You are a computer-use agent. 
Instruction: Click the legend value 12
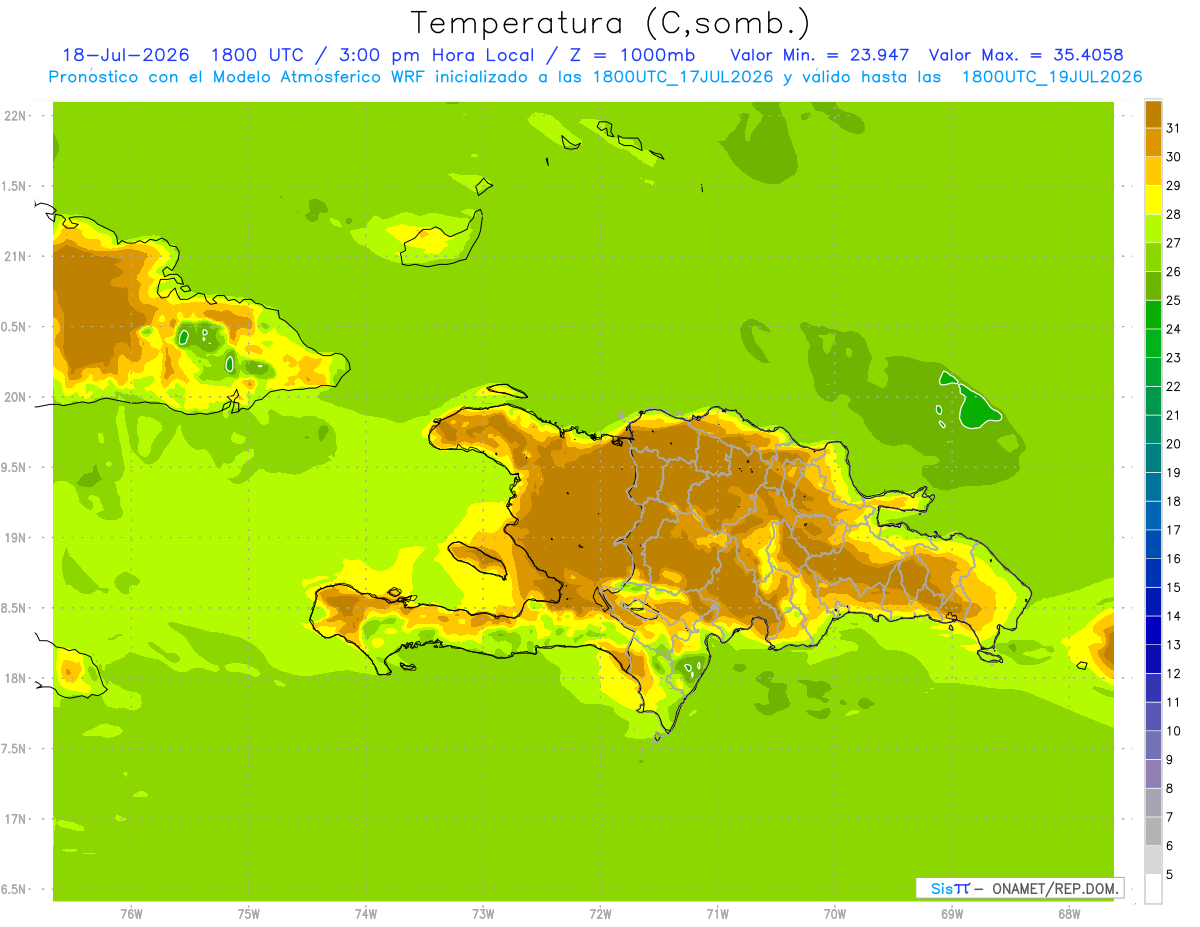[1174, 673]
